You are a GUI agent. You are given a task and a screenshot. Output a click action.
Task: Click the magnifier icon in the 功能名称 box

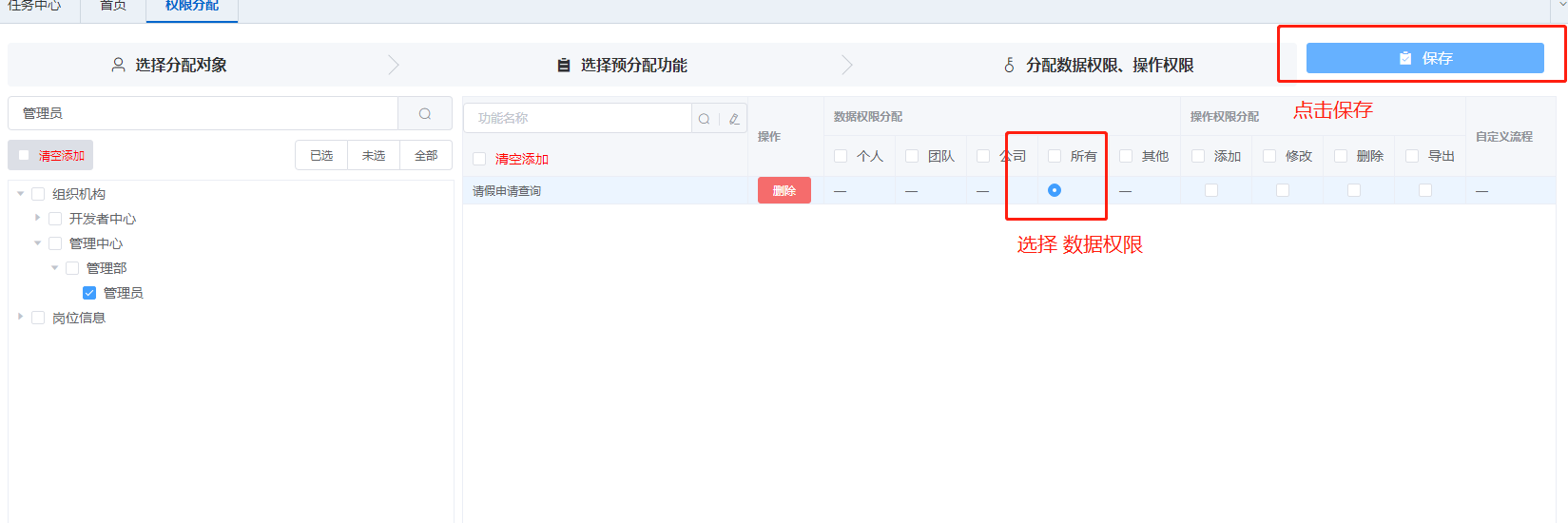[704, 119]
